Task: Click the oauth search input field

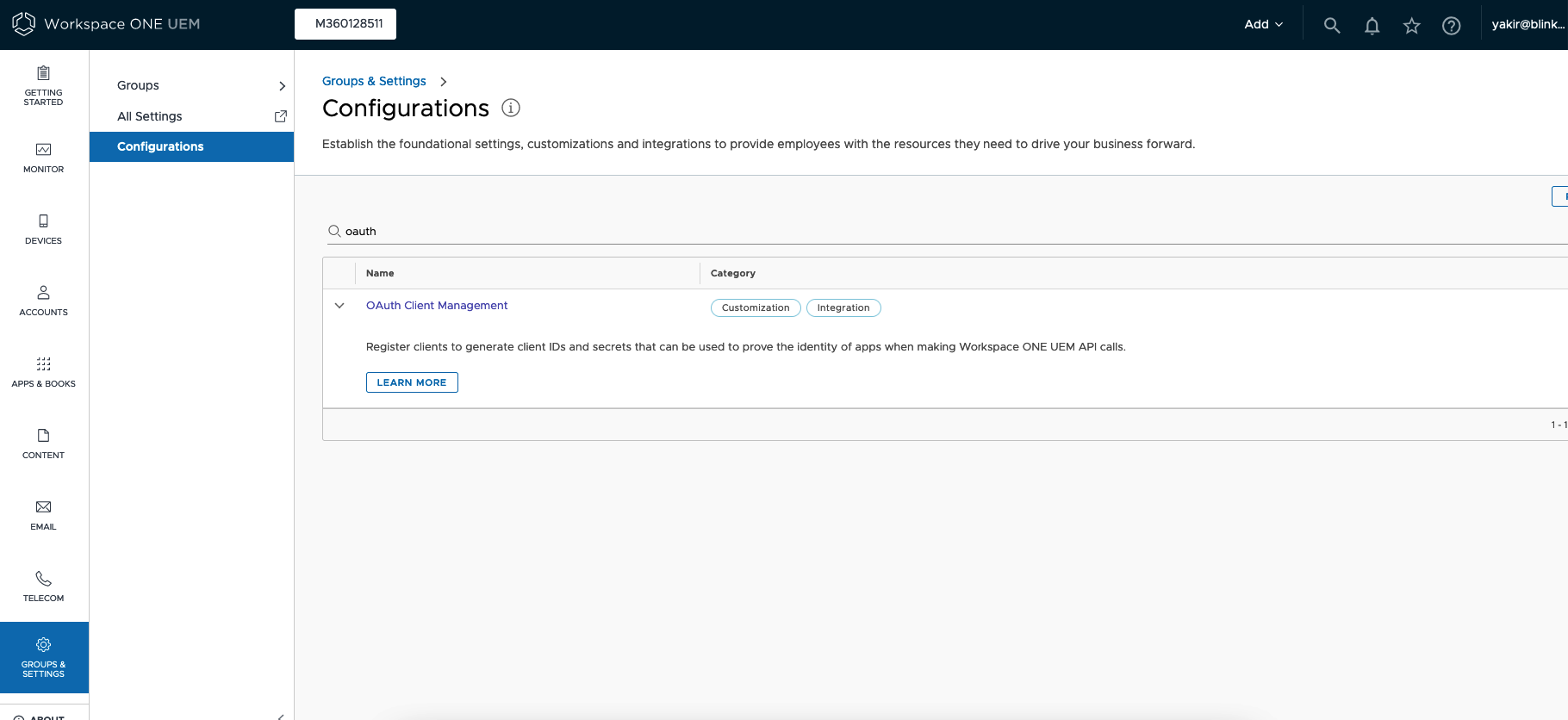Action: pyautogui.click(x=948, y=231)
